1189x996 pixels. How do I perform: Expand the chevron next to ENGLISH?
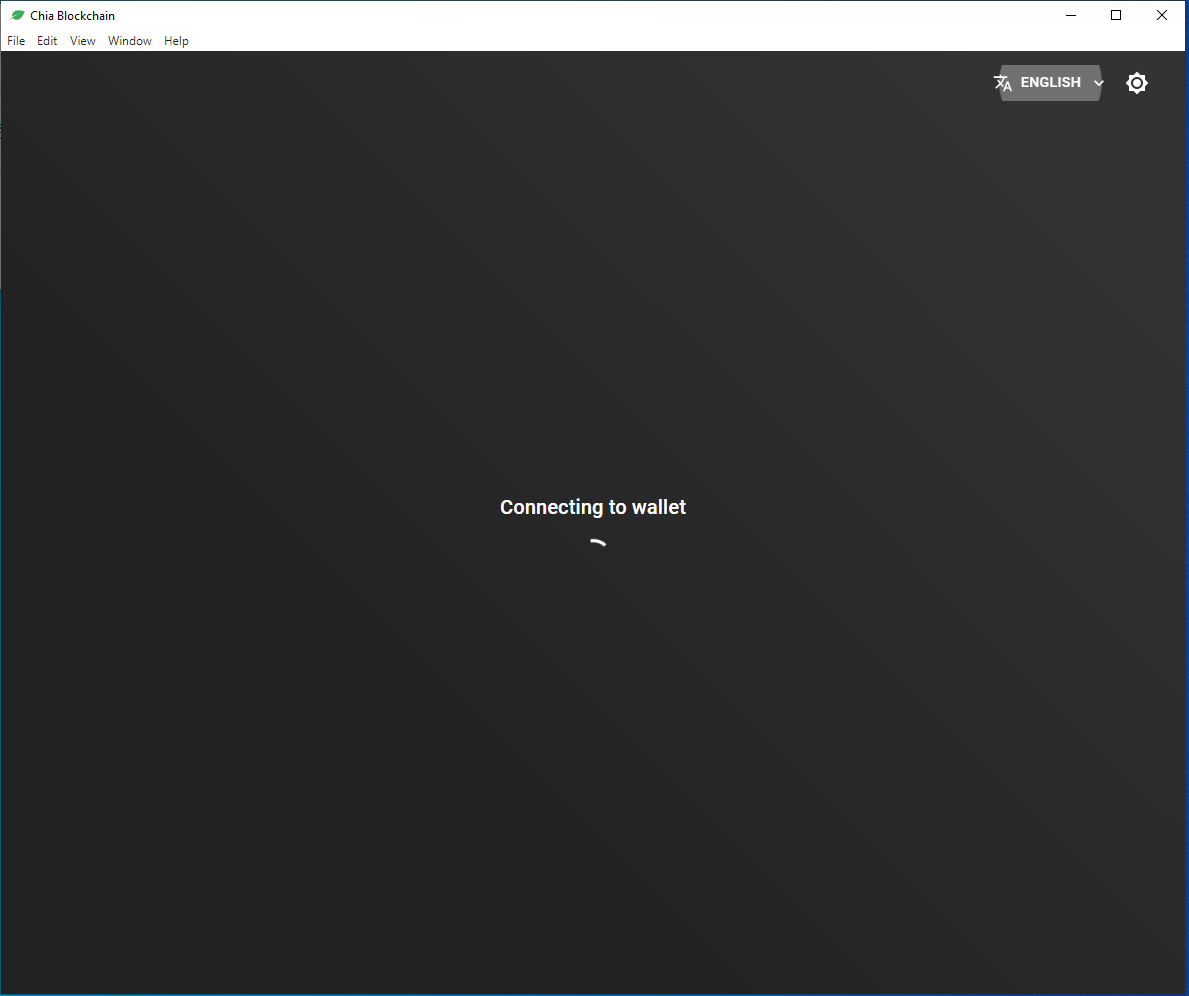pos(1098,83)
